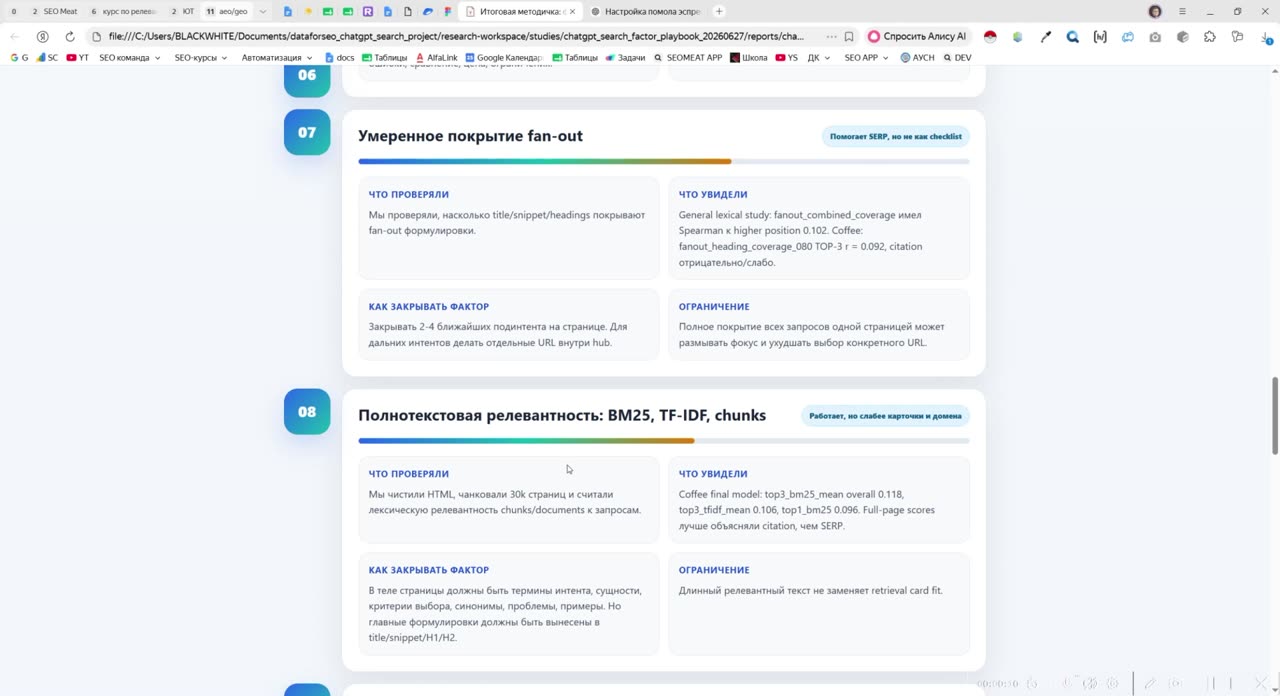Open the Школа bookmark
The image size is (1280, 696).
click(x=749, y=58)
